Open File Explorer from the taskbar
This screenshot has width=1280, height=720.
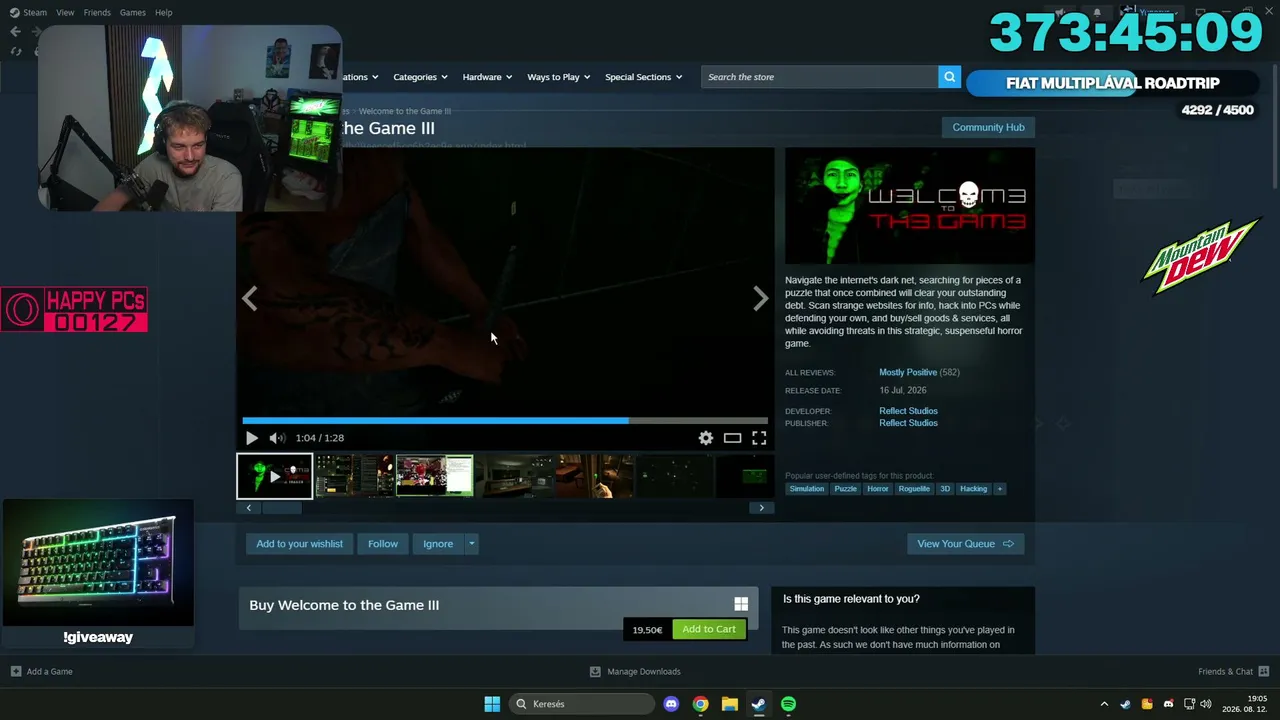point(730,704)
